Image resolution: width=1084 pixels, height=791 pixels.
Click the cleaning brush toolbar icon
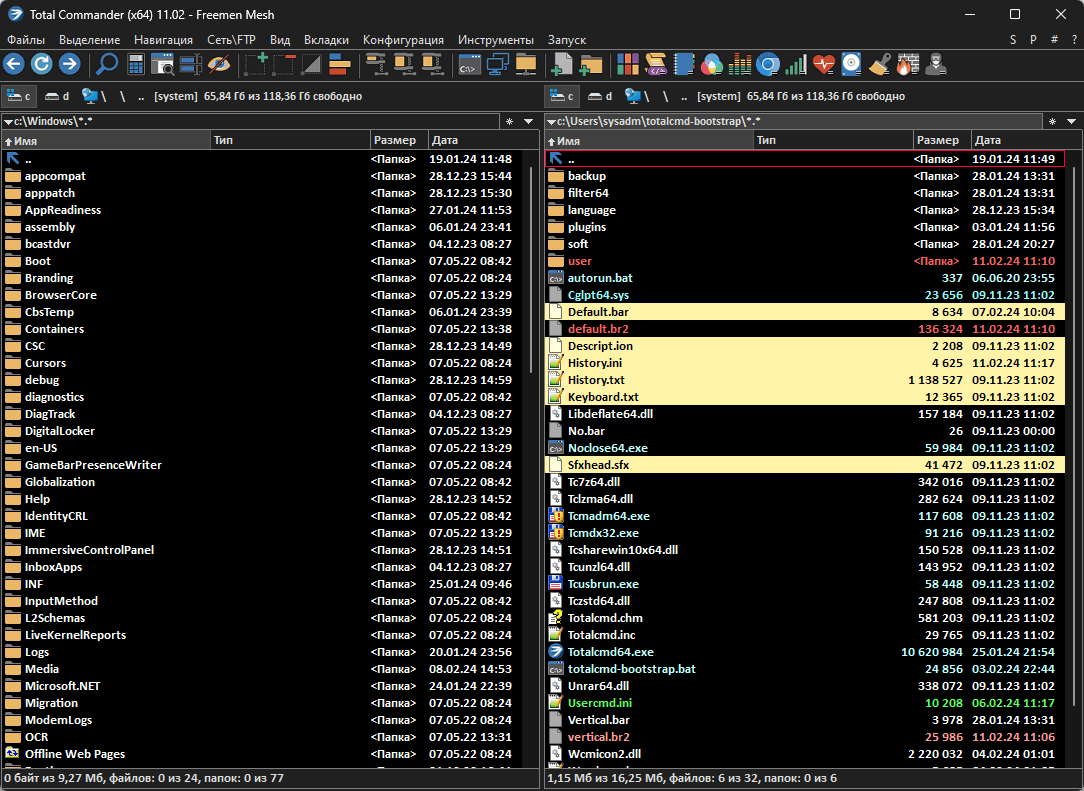(879, 65)
